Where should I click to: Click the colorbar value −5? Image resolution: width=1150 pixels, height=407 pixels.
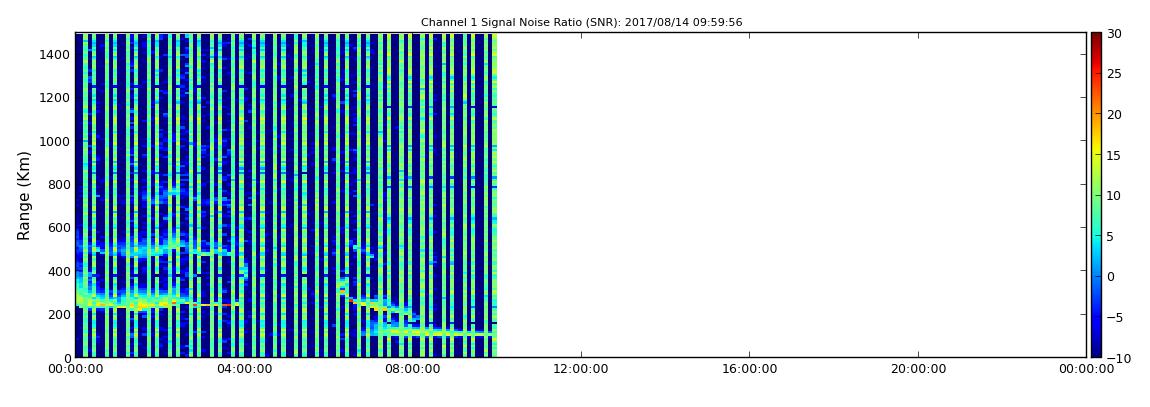coord(1115,318)
